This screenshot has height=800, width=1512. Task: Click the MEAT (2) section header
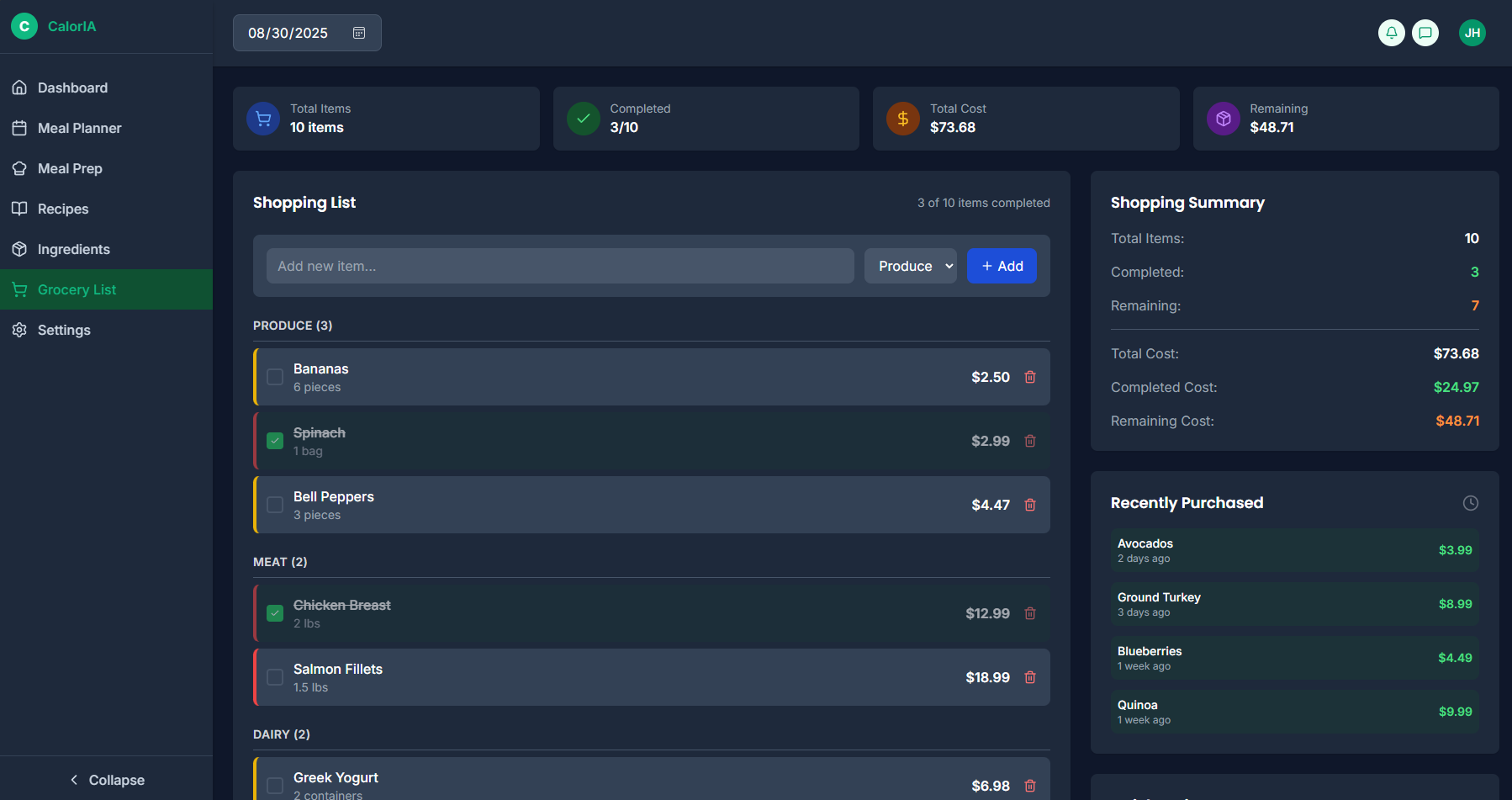point(280,562)
